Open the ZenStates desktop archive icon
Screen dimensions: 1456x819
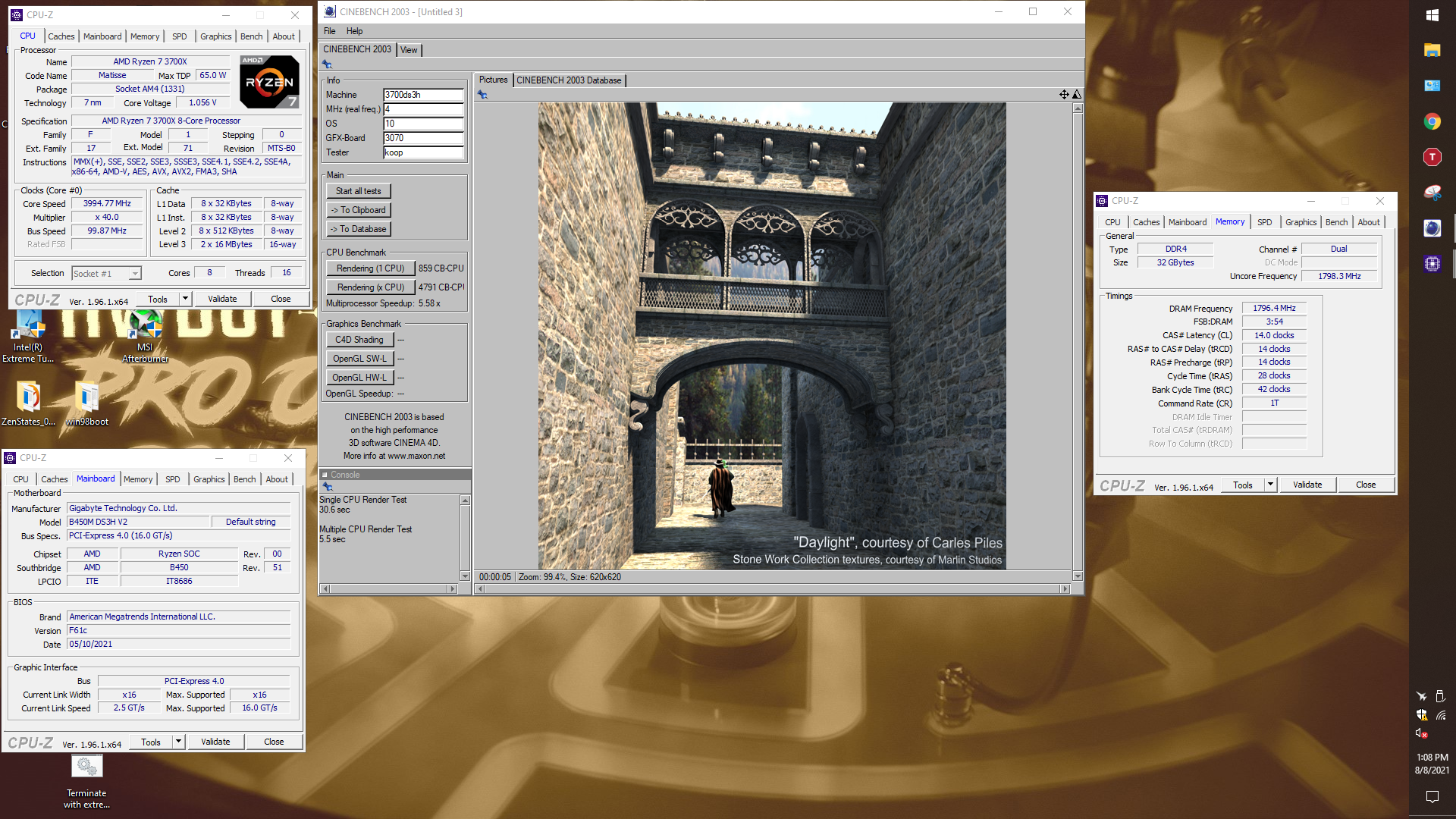(28, 403)
